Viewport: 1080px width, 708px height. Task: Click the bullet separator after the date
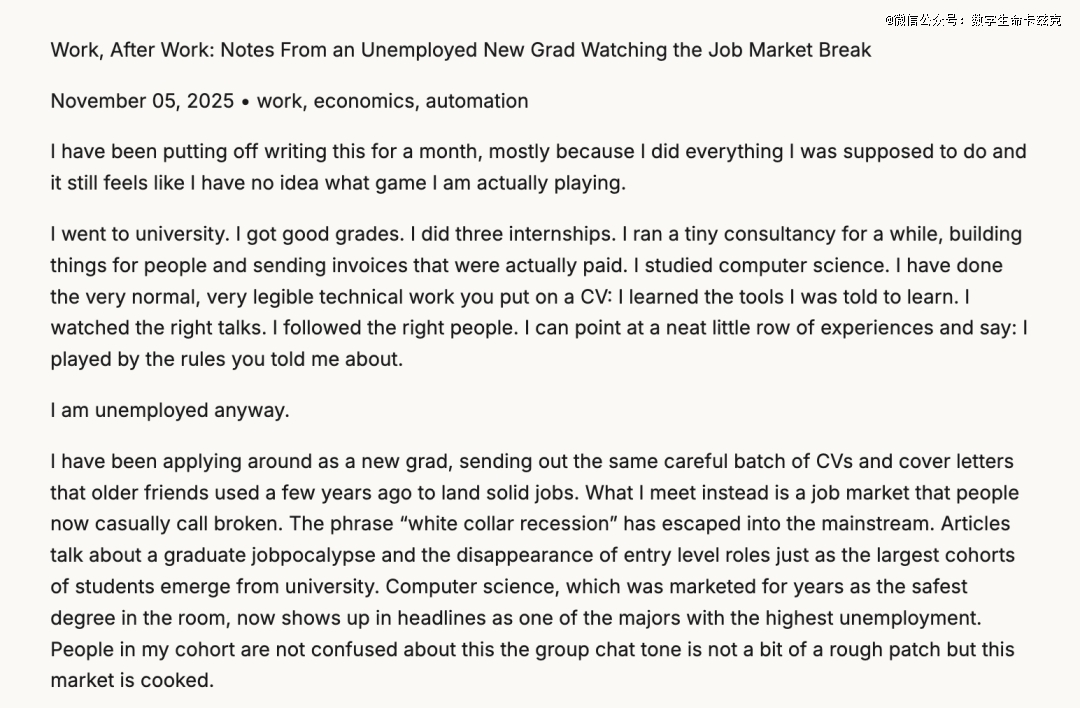click(x=246, y=101)
